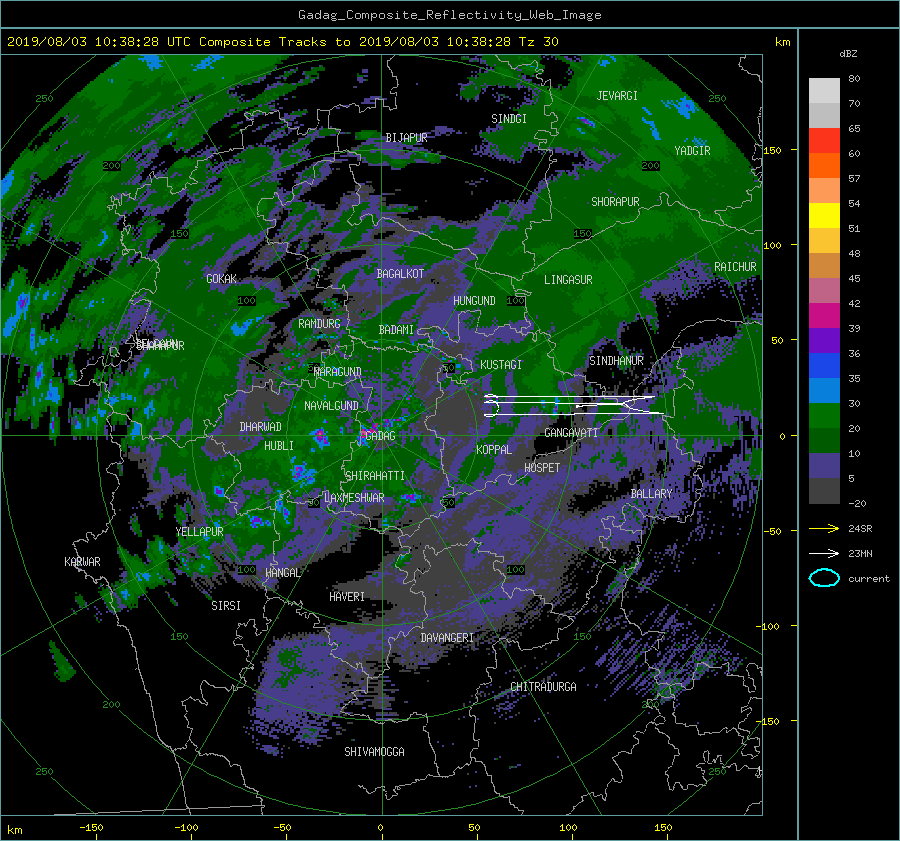
Task: Click the 150 km mark on right axis
Action: tap(773, 150)
